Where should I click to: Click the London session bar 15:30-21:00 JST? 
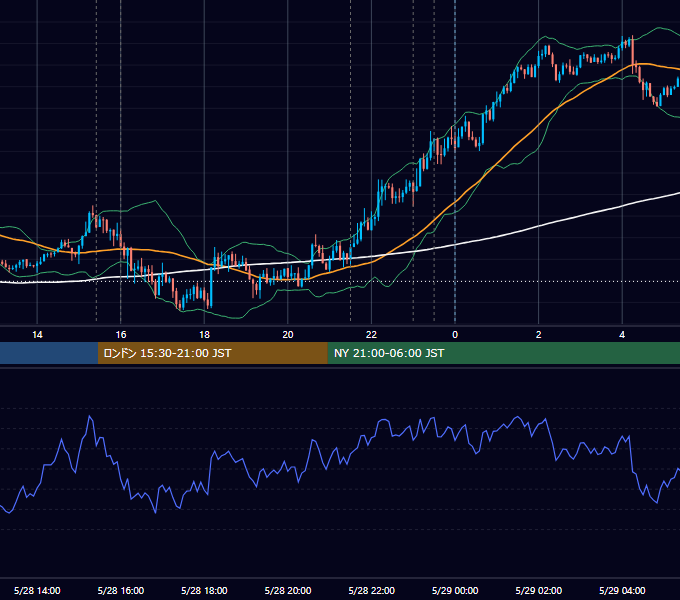click(x=212, y=353)
